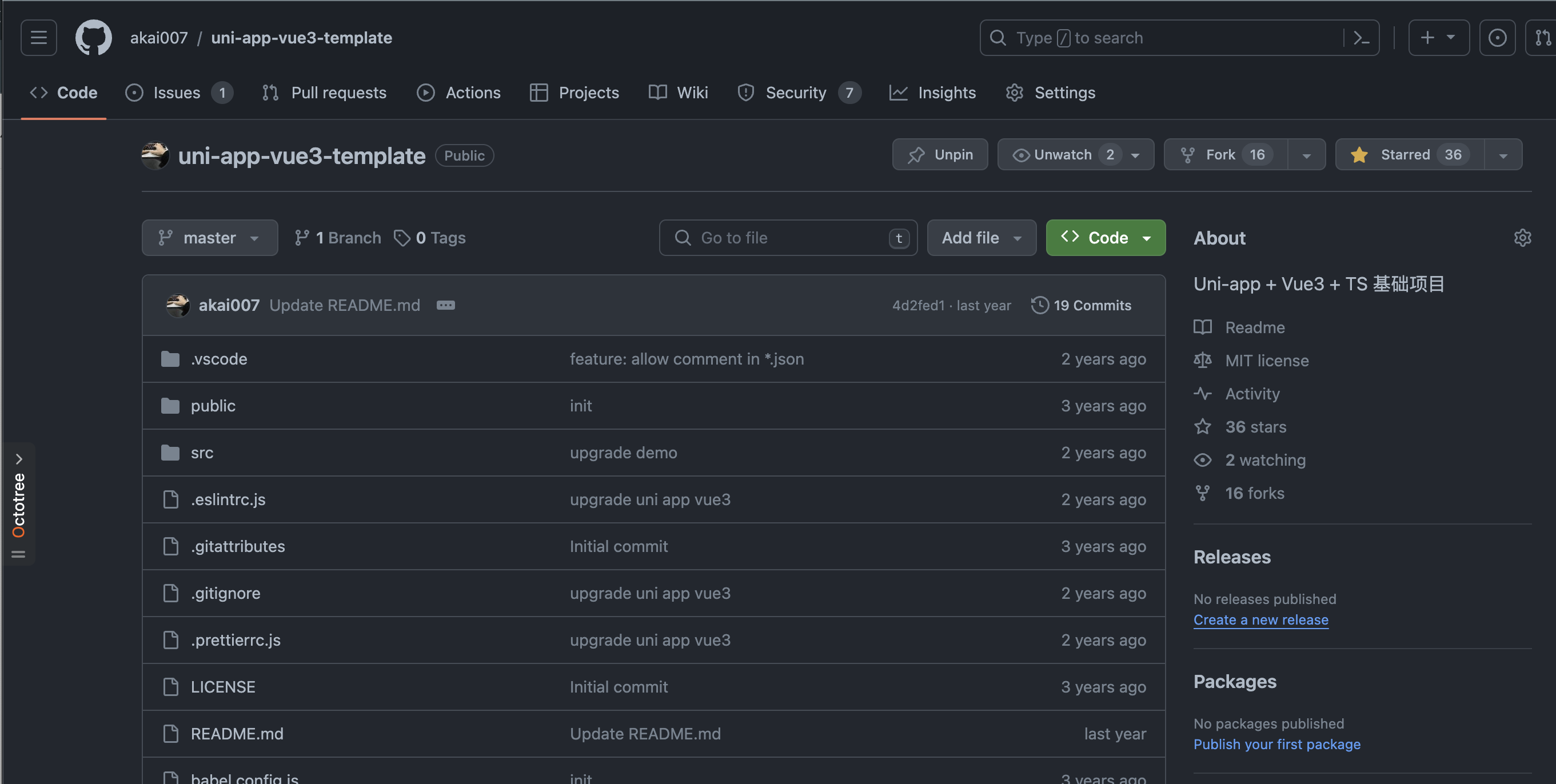Open the command palette icon in search bar
The height and width of the screenshot is (784, 1556).
point(1361,38)
